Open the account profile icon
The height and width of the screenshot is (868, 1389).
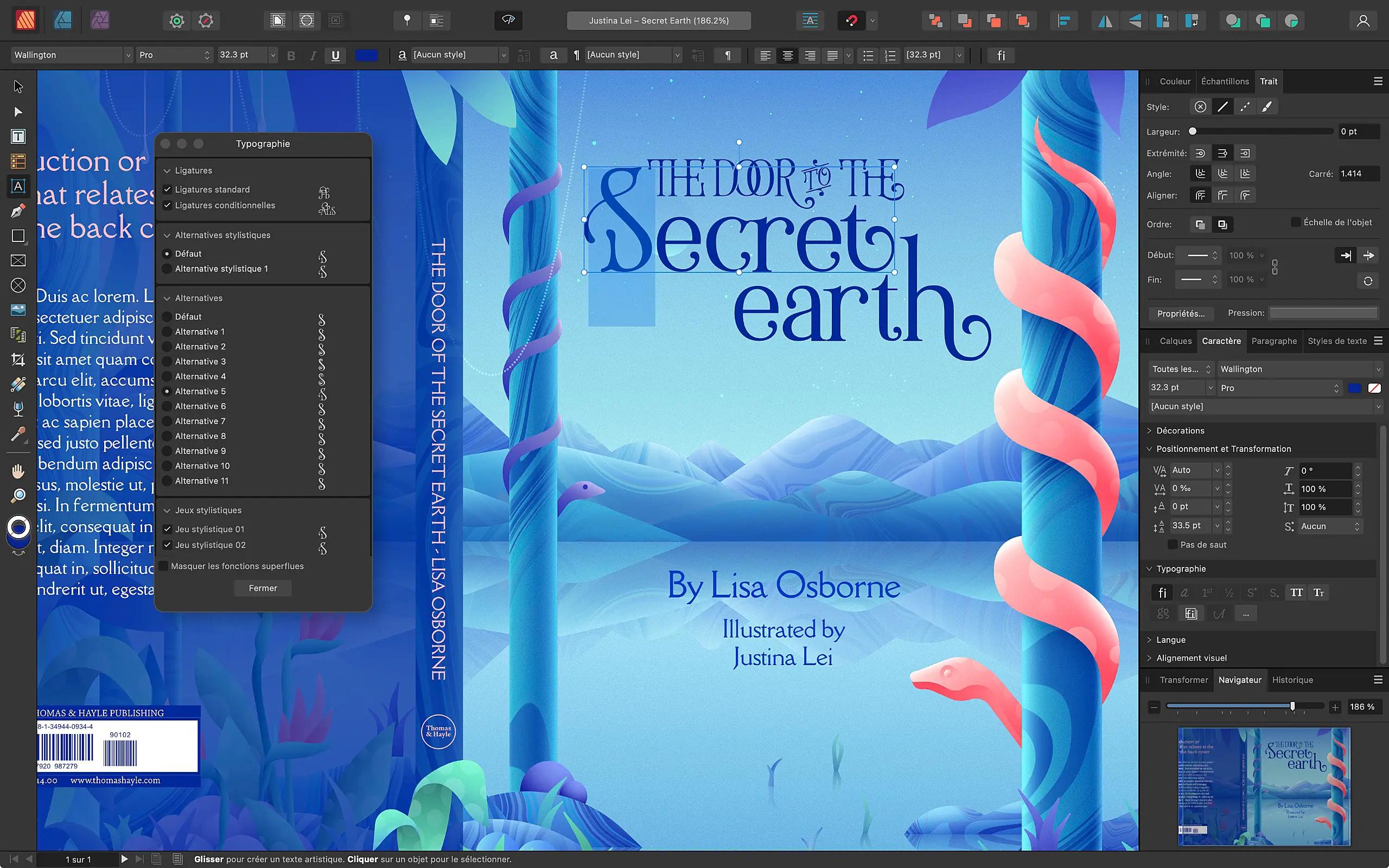[x=1363, y=21]
